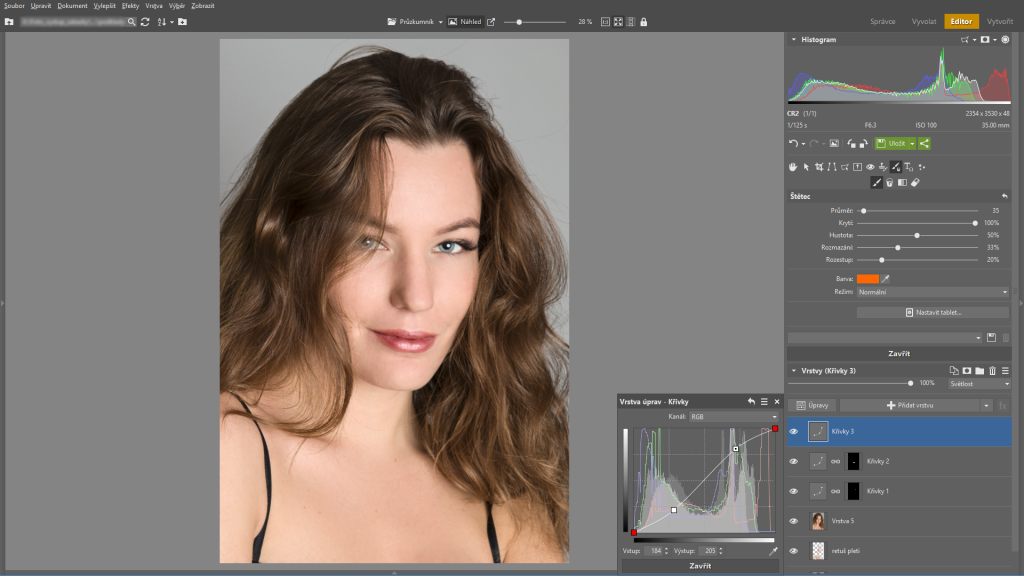Toggle visibility of Křivky 2 layer
This screenshot has height=576, width=1024.
[793, 462]
